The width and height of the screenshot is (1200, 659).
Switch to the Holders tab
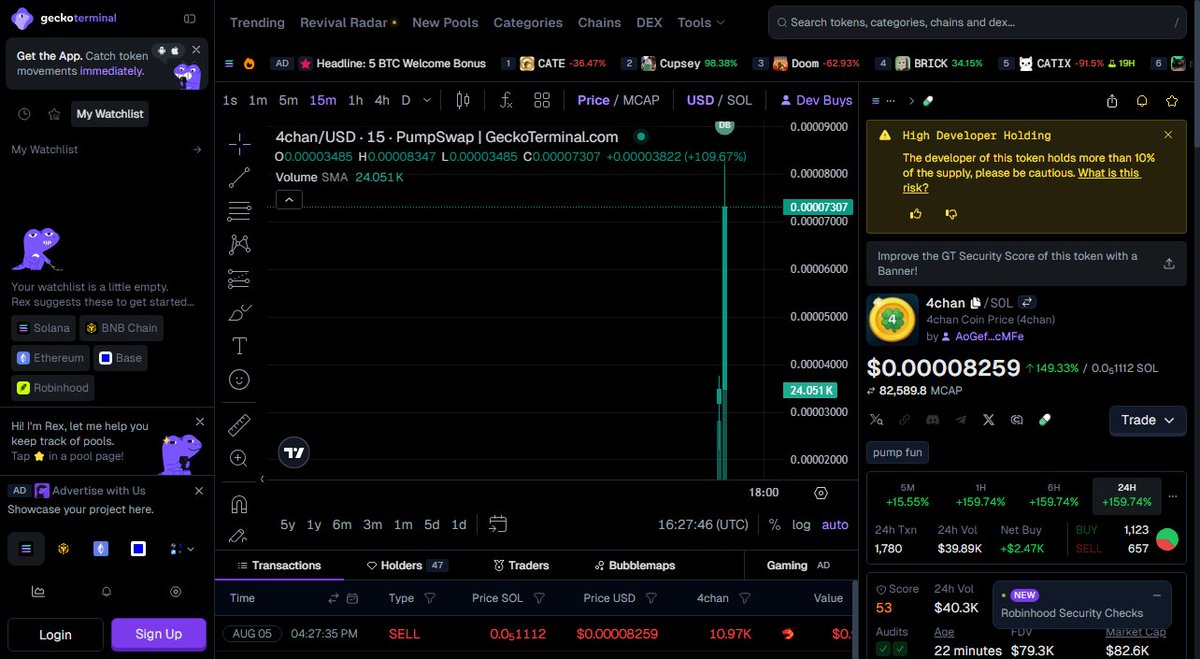406,565
